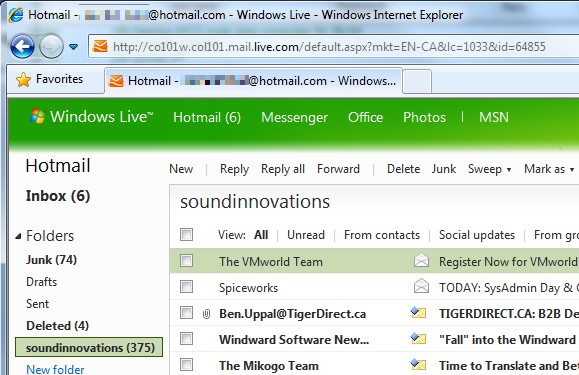Filter view to Social updates
This screenshot has height=375, width=579.
click(x=477, y=235)
